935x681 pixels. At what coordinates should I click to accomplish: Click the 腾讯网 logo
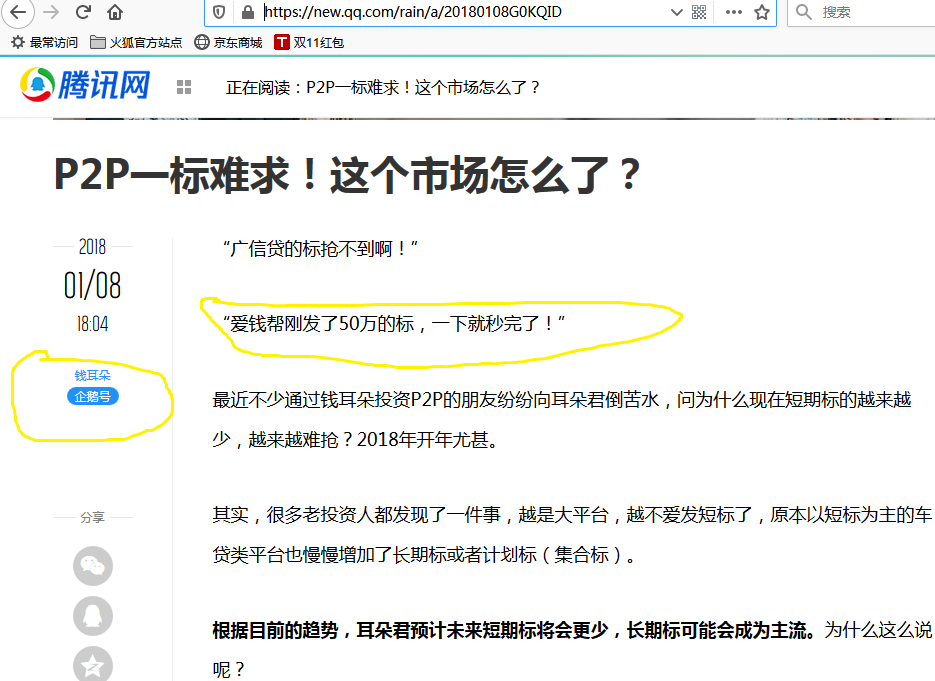click(x=85, y=85)
